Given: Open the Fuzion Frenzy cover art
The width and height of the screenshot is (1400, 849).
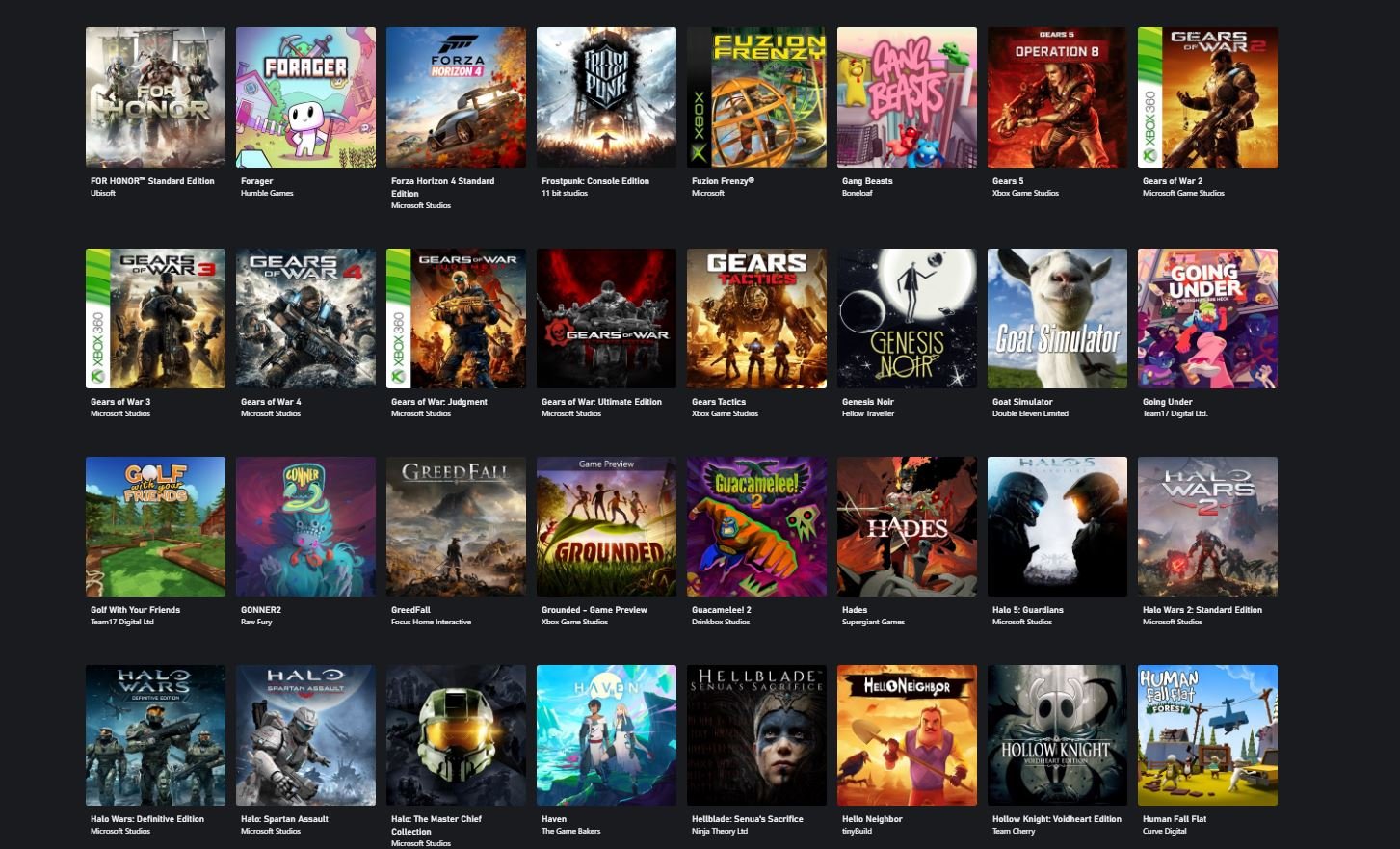Looking at the screenshot, I should click(x=756, y=97).
